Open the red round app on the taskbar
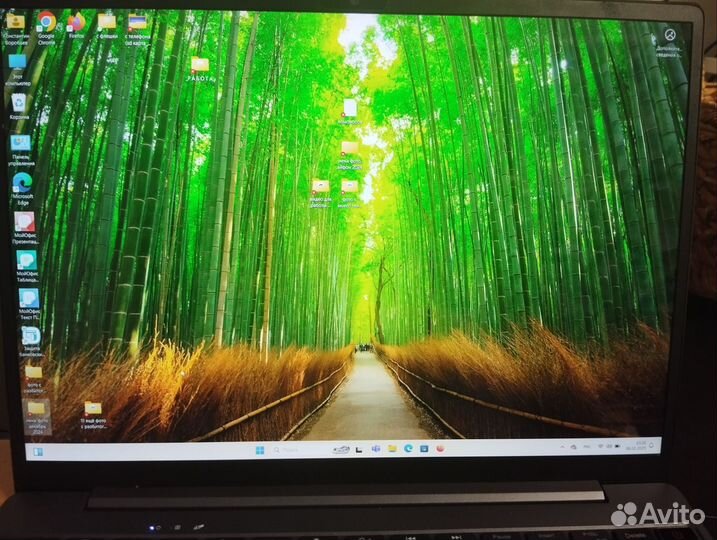Viewport: 717px width, 540px height. (x=440, y=449)
